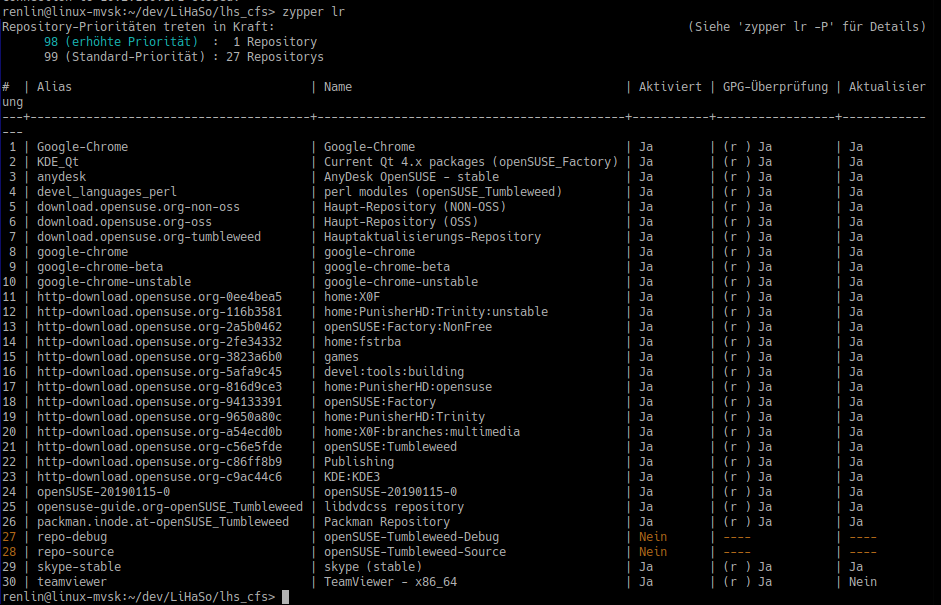Click alias 'http-download.opensuse.org-c56e5fde'

tap(159, 447)
